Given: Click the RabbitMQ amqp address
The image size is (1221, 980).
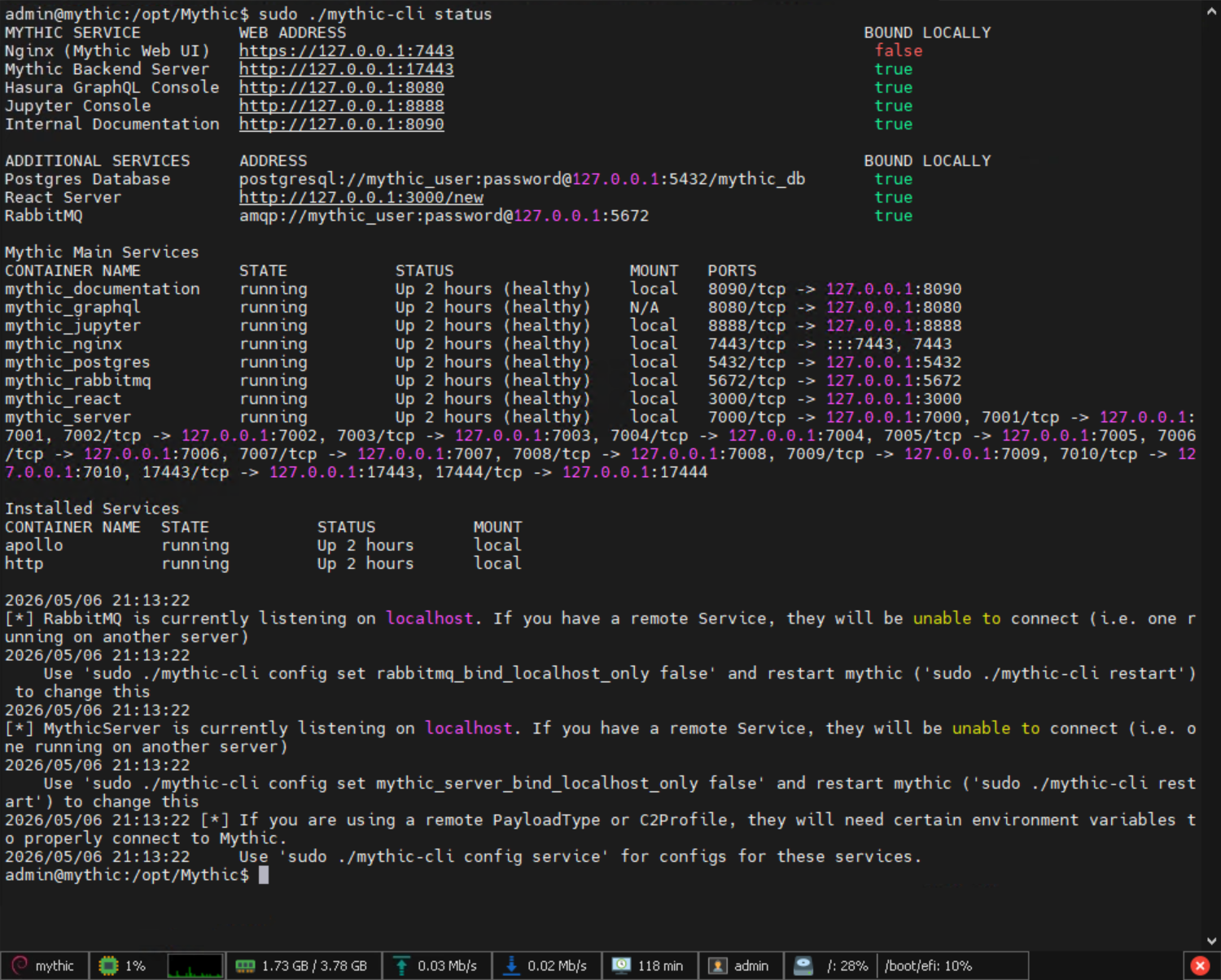Looking at the screenshot, I should click(444, 216).
